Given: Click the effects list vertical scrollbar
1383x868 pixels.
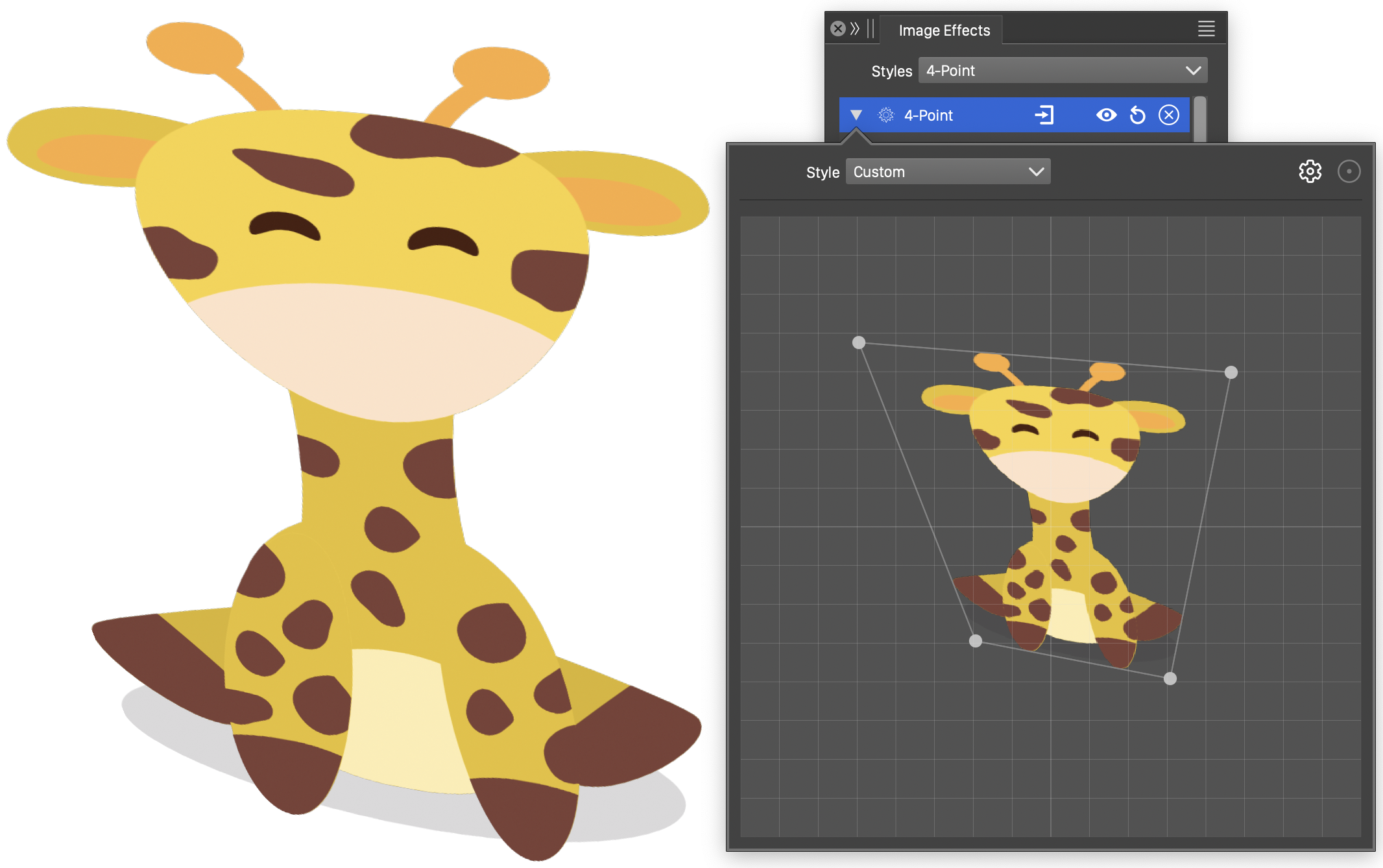Looking at the screenshot, I should click(x=1199, y=118).
